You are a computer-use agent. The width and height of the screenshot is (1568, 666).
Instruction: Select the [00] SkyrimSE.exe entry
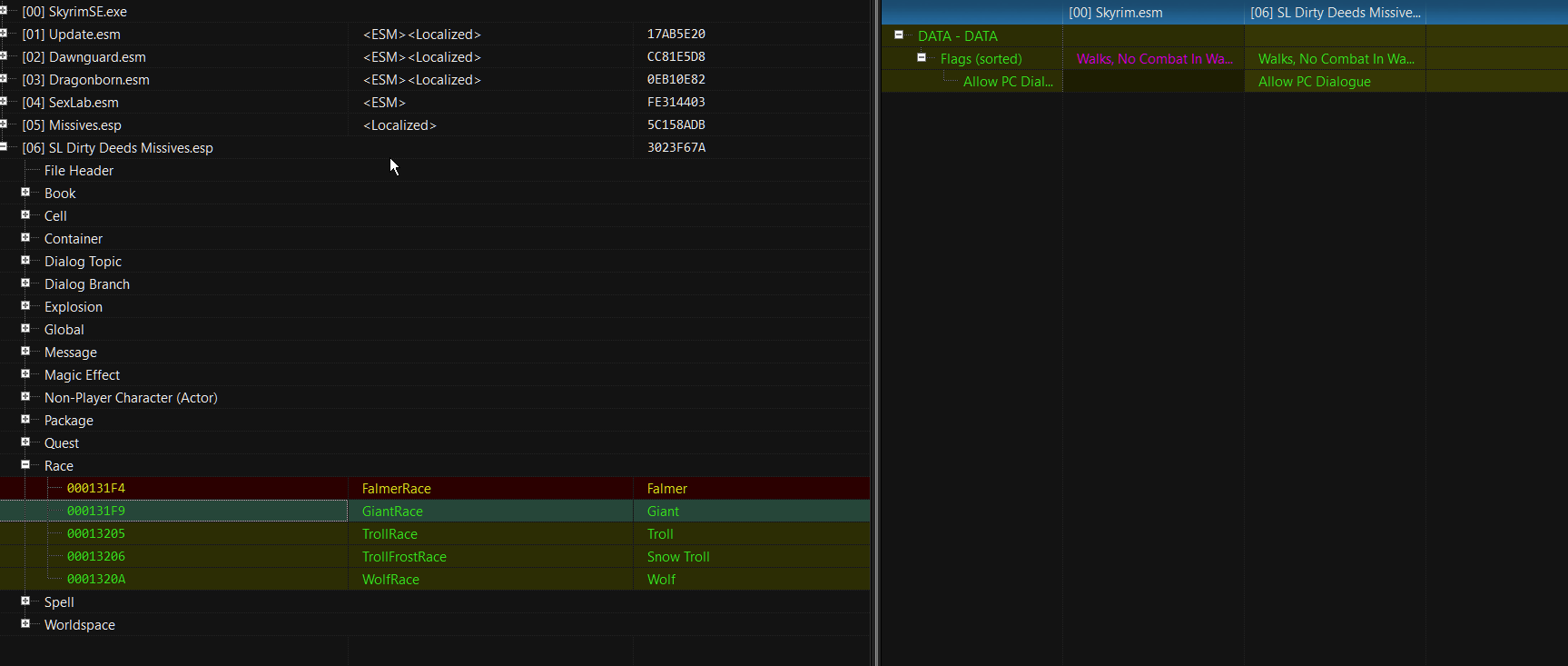click(x=74, y=12)
